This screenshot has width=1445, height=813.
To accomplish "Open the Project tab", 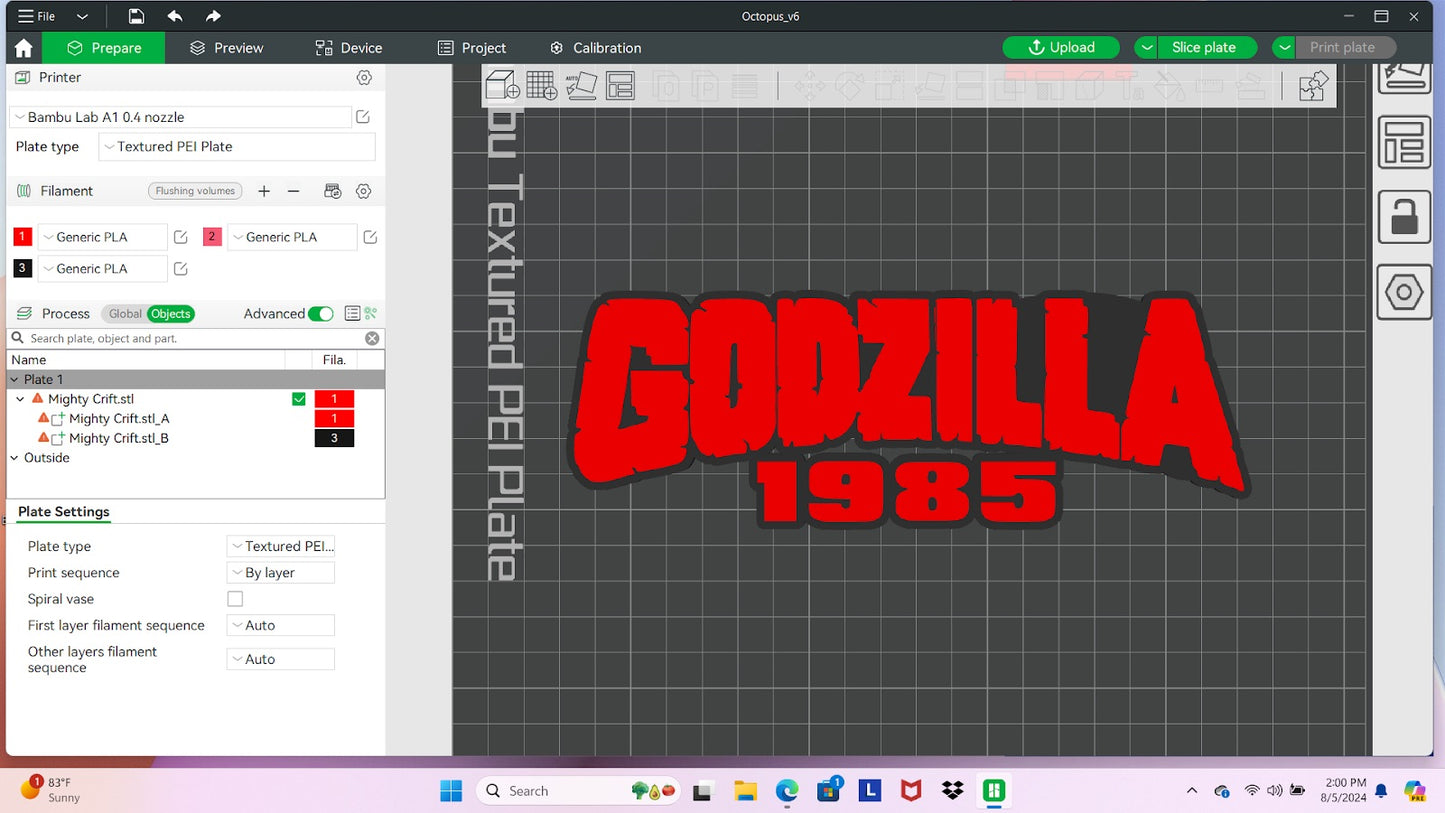I will point(472,48).
